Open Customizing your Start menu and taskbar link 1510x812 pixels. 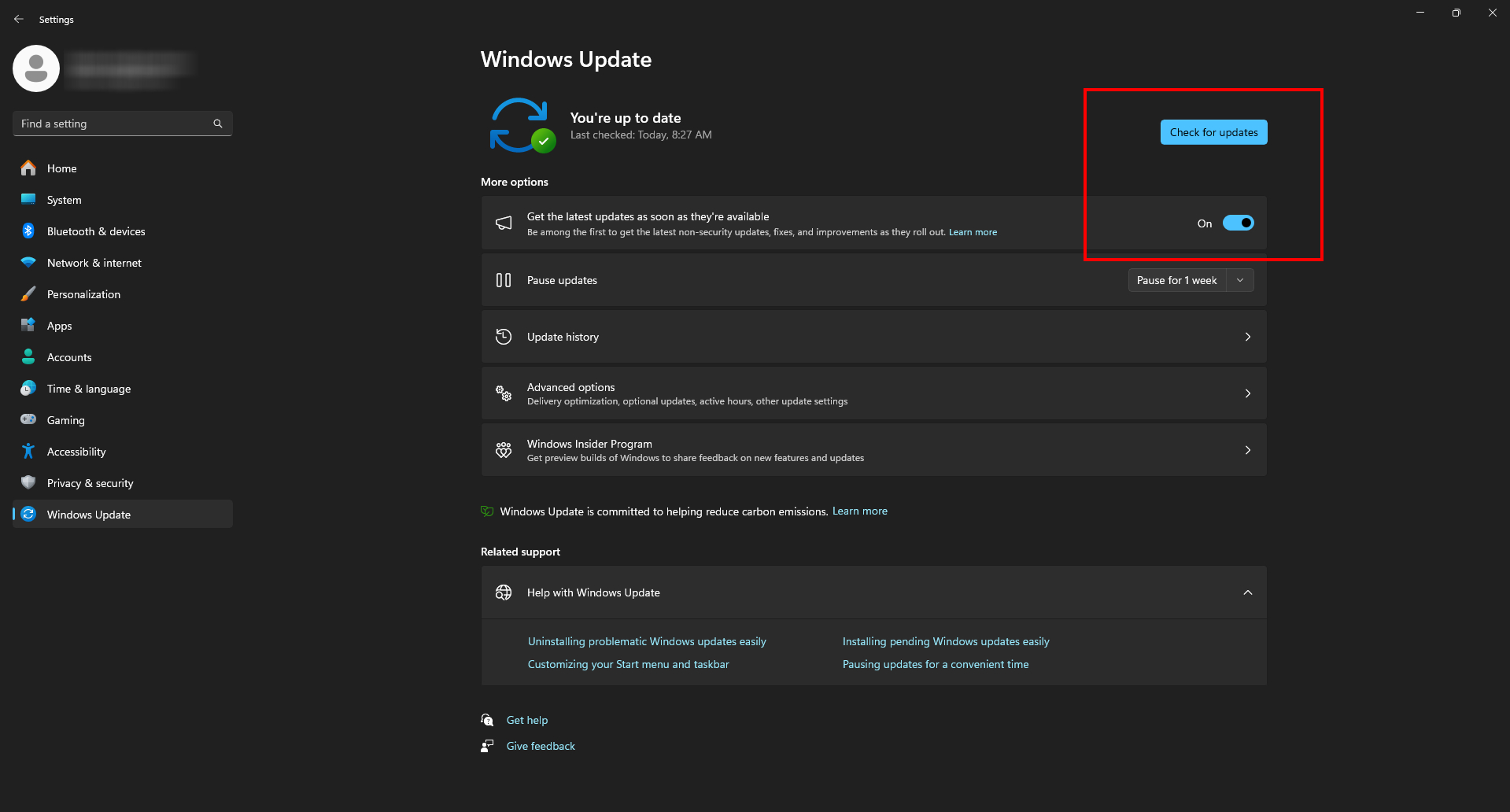coord(629,664)
